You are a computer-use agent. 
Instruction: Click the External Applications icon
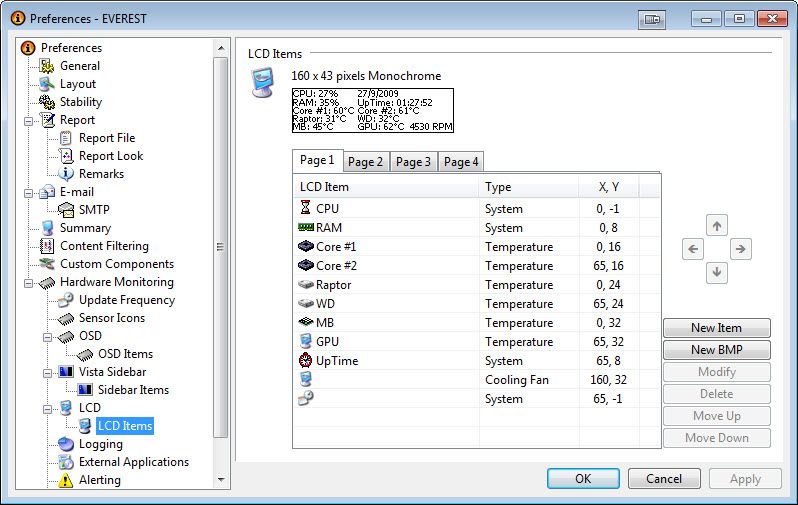click(x=66, y=462)
